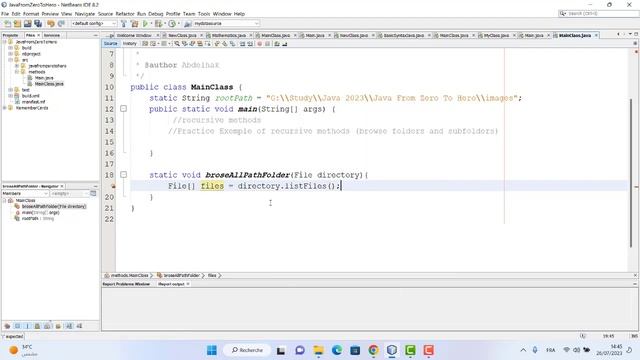Image resolution: width=640 pixels, height=360 pixels.
Task: Select MainClass.java in the Files tree
Action: point(49,84)
